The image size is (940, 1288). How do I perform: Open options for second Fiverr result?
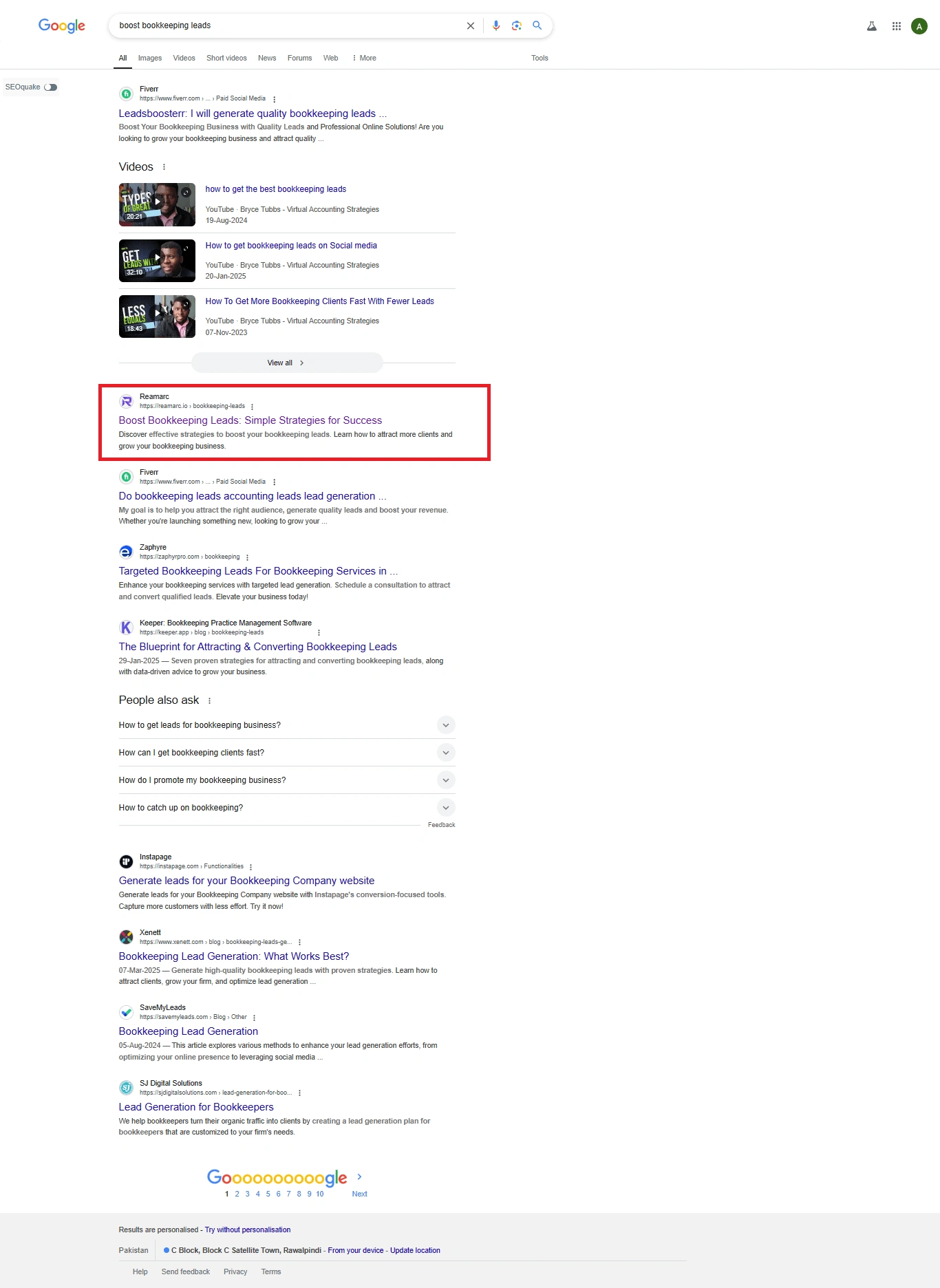point(275,482)
